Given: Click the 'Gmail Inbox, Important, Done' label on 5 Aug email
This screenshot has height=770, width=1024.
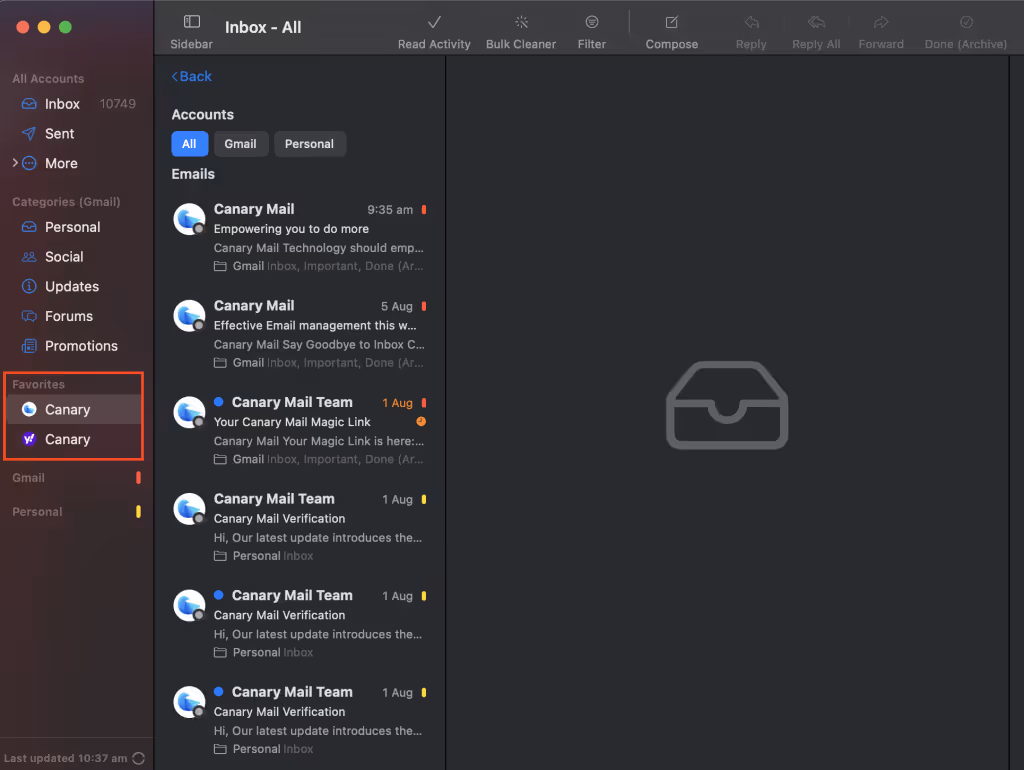Looking at the screenshot, I should pyautogui.click(x=328, y=362).
